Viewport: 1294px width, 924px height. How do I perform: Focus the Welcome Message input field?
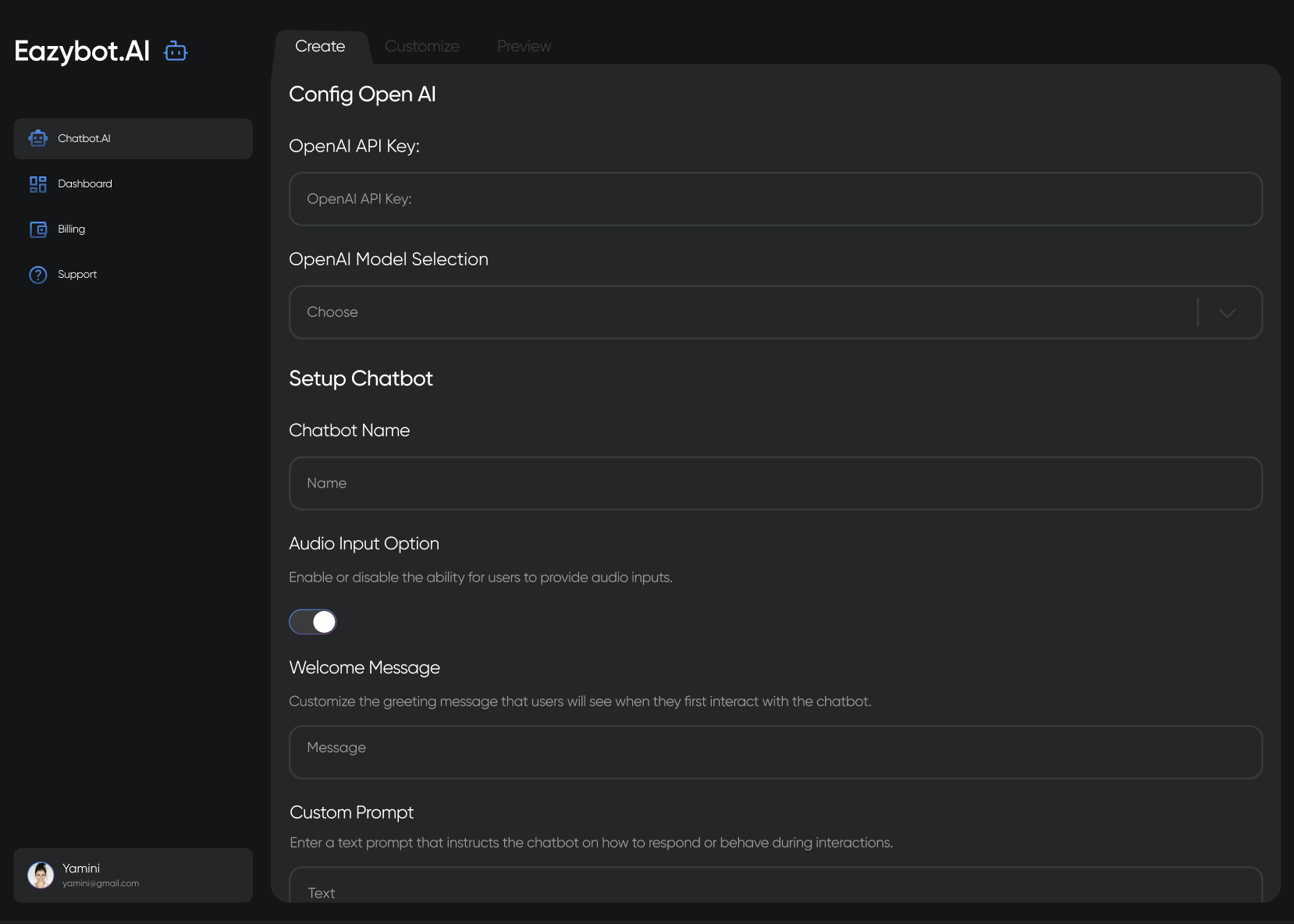point(776,752)
